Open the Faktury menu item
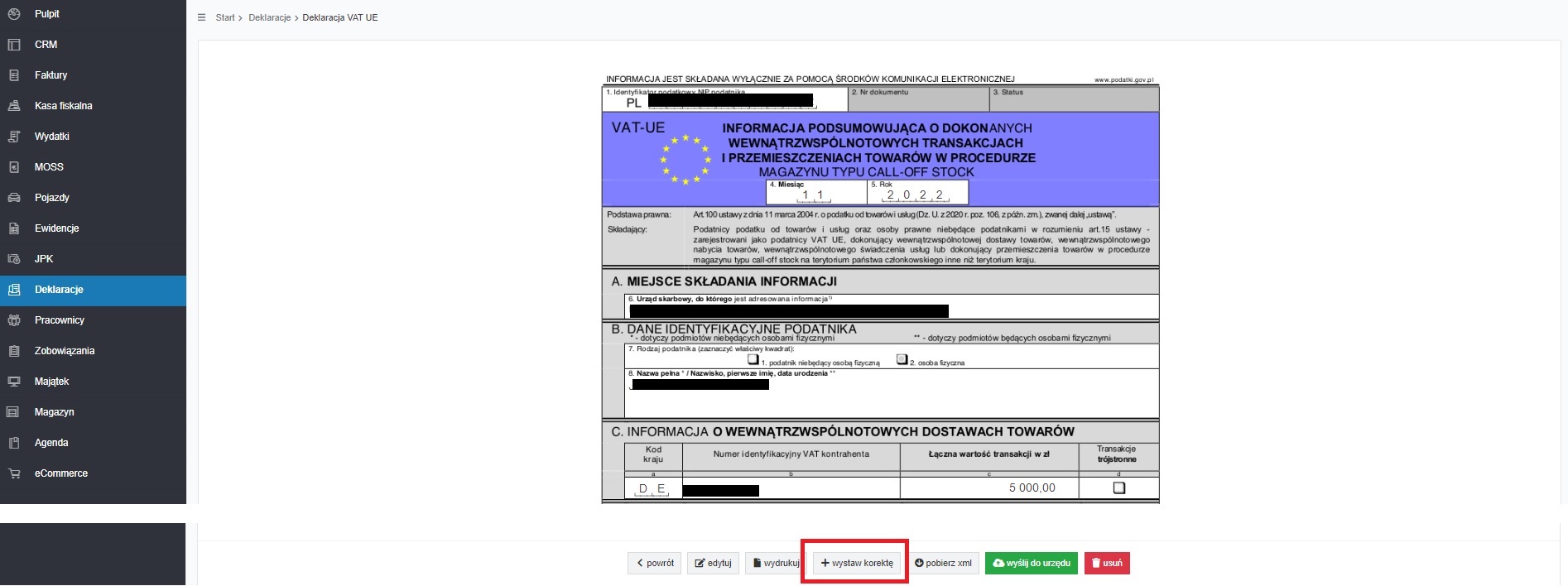The height and width of the screenshot is (586, 1568). coord(93,75)
